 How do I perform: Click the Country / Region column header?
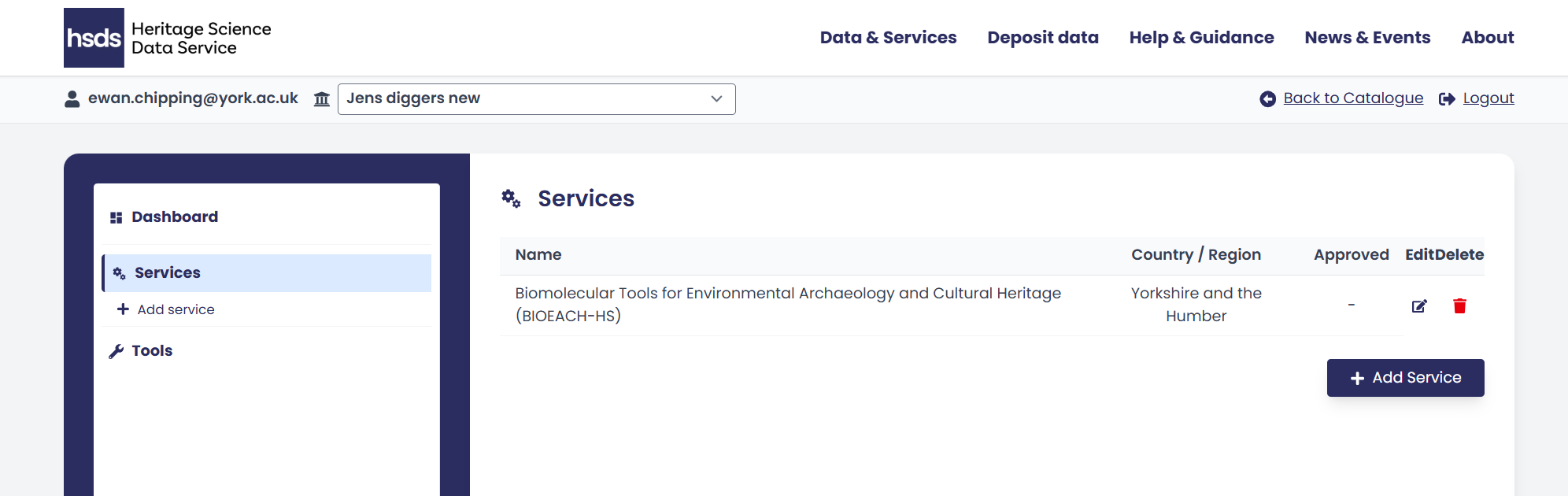[1196, 255]
